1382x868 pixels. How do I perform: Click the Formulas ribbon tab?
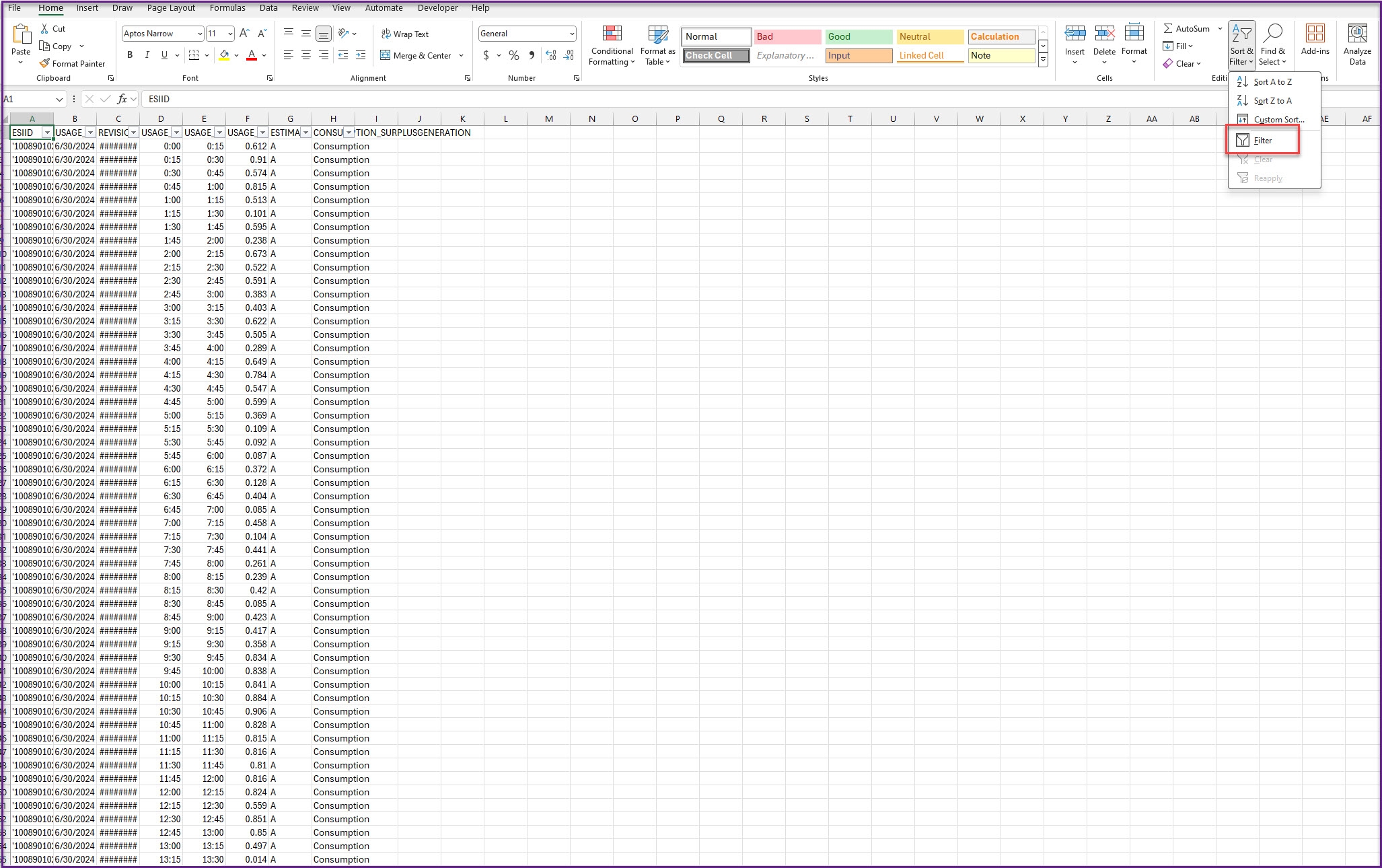[x=225, y=7]
